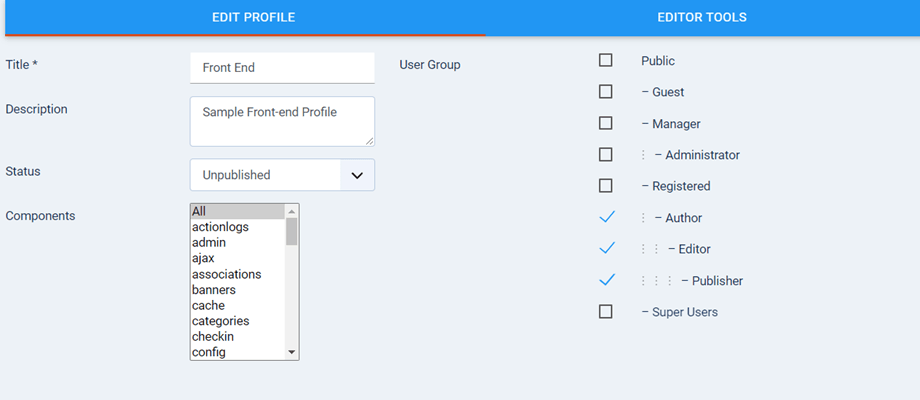Select 'All' in Components list
Screen dimensions: 920x400
pos(238,211)
